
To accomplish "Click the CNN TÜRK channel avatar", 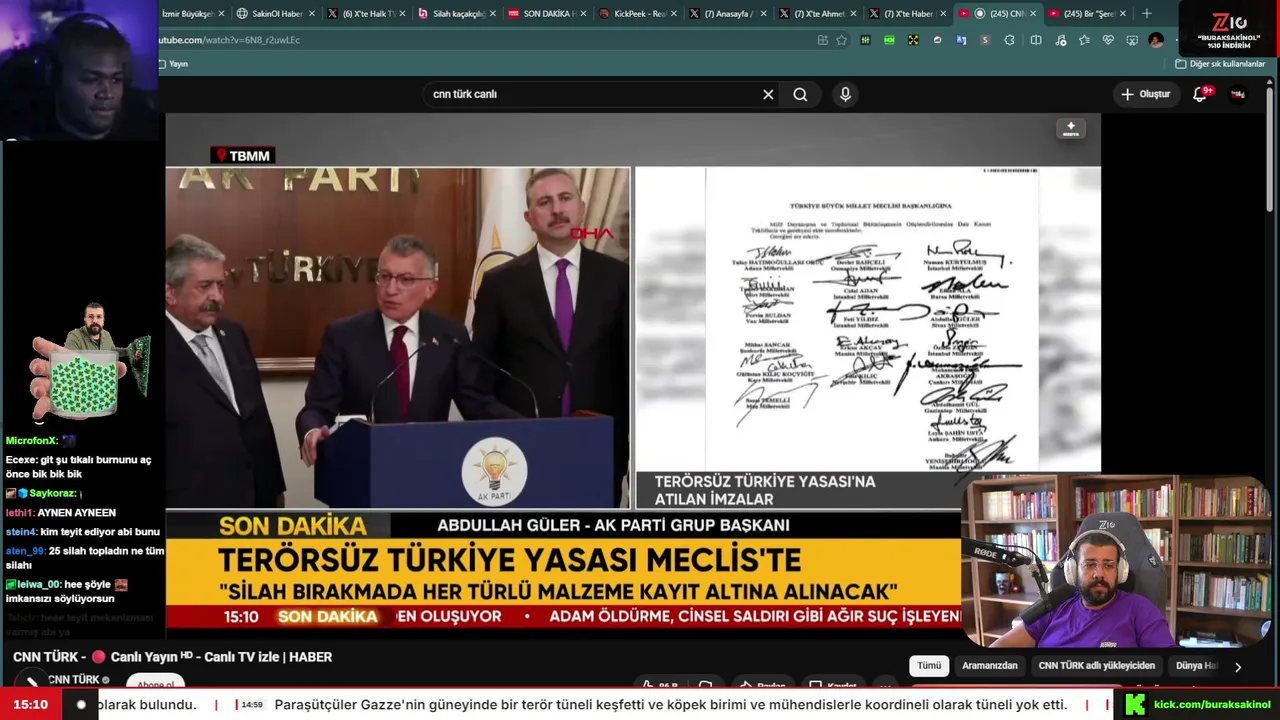I will click(x=30, y=681).
